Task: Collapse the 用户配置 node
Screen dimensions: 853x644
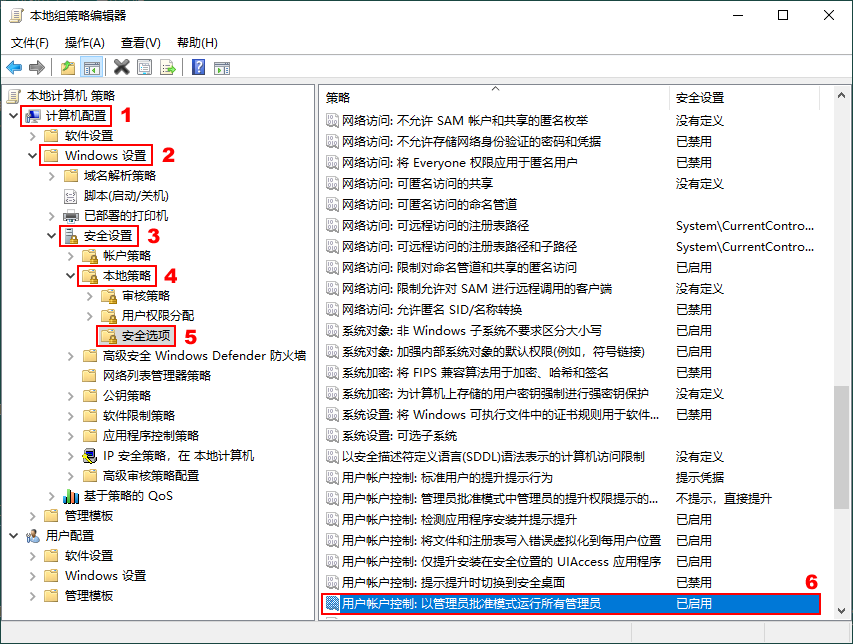Action: click(14, 536)
